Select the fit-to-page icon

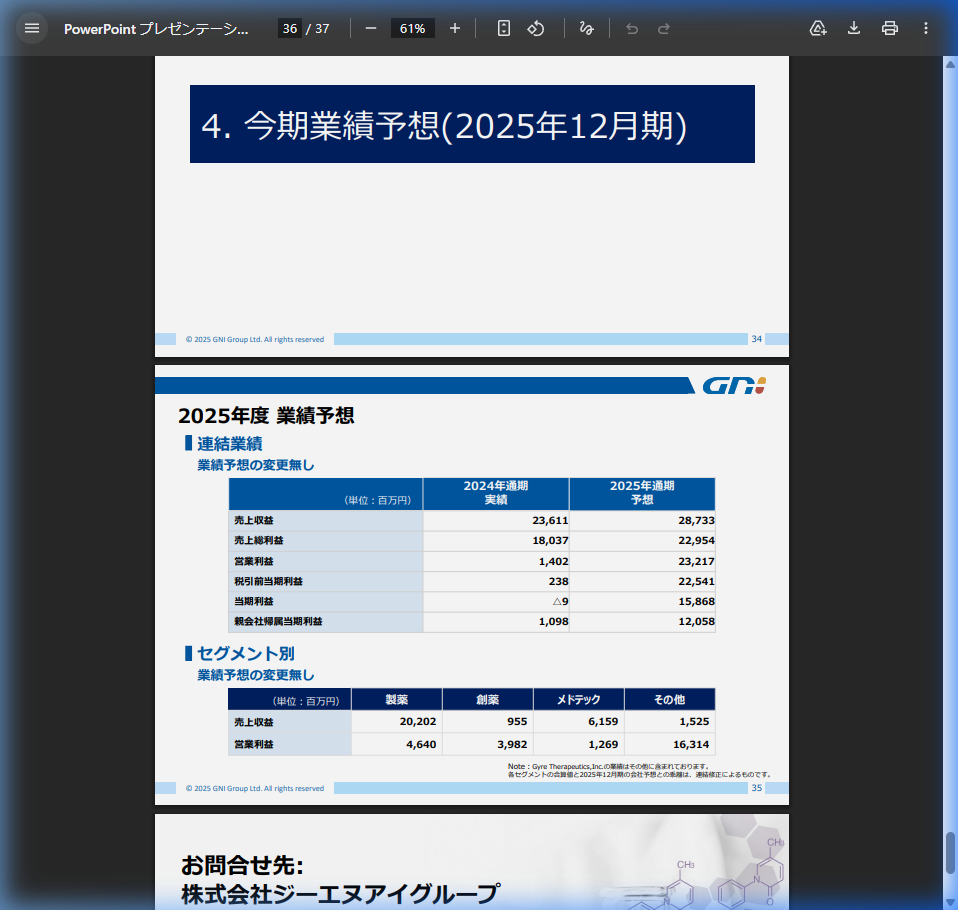(x=503, y=28)
